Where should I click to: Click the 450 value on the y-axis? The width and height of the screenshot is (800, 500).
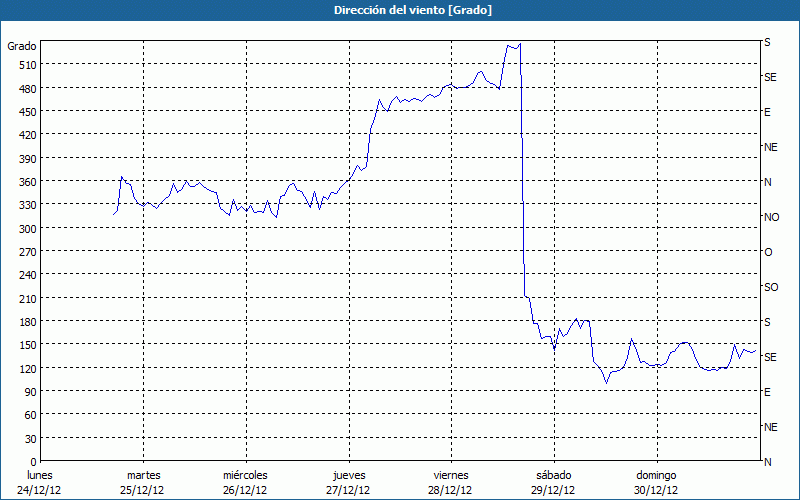tap(27, 112)
